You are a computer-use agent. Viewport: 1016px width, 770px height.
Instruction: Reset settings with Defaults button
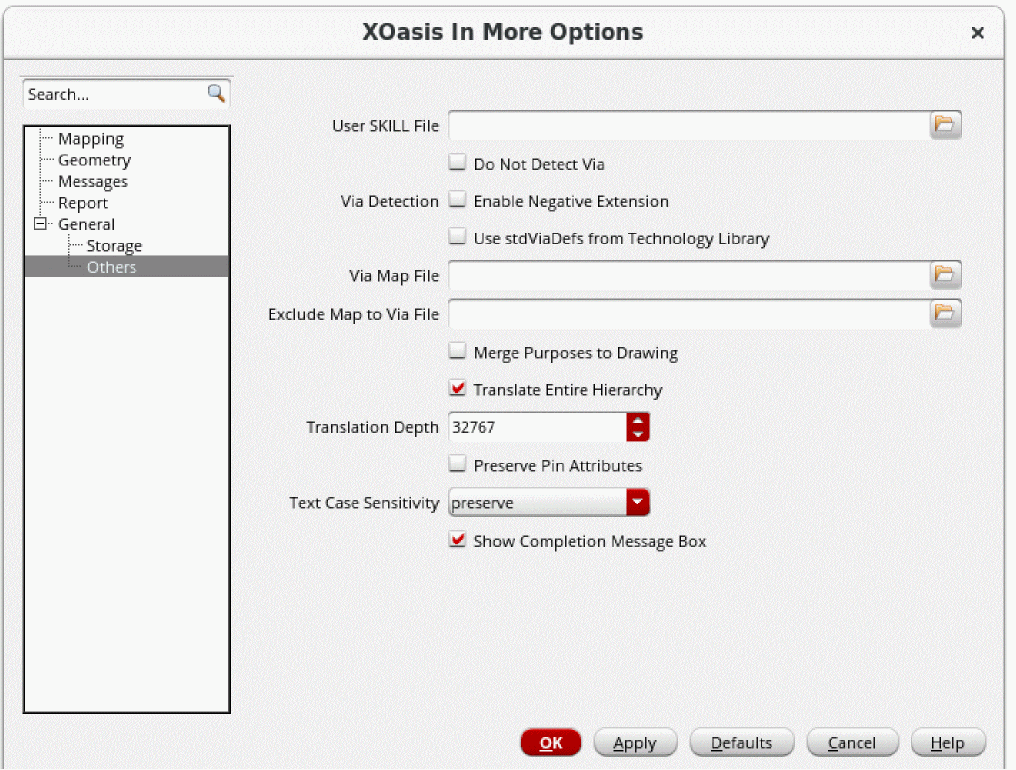pos(741,743)
